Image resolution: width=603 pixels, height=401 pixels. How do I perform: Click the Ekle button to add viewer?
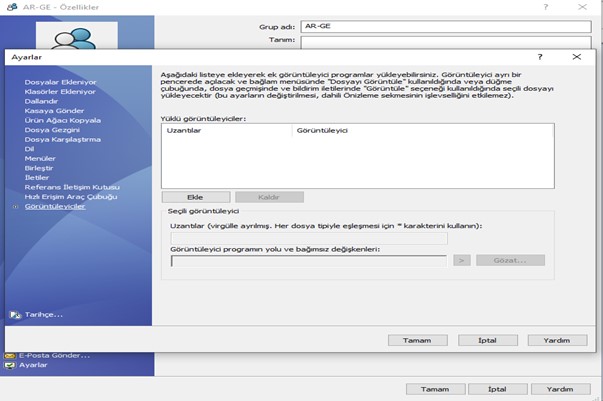pyautogui.click(x=195, y=197)
